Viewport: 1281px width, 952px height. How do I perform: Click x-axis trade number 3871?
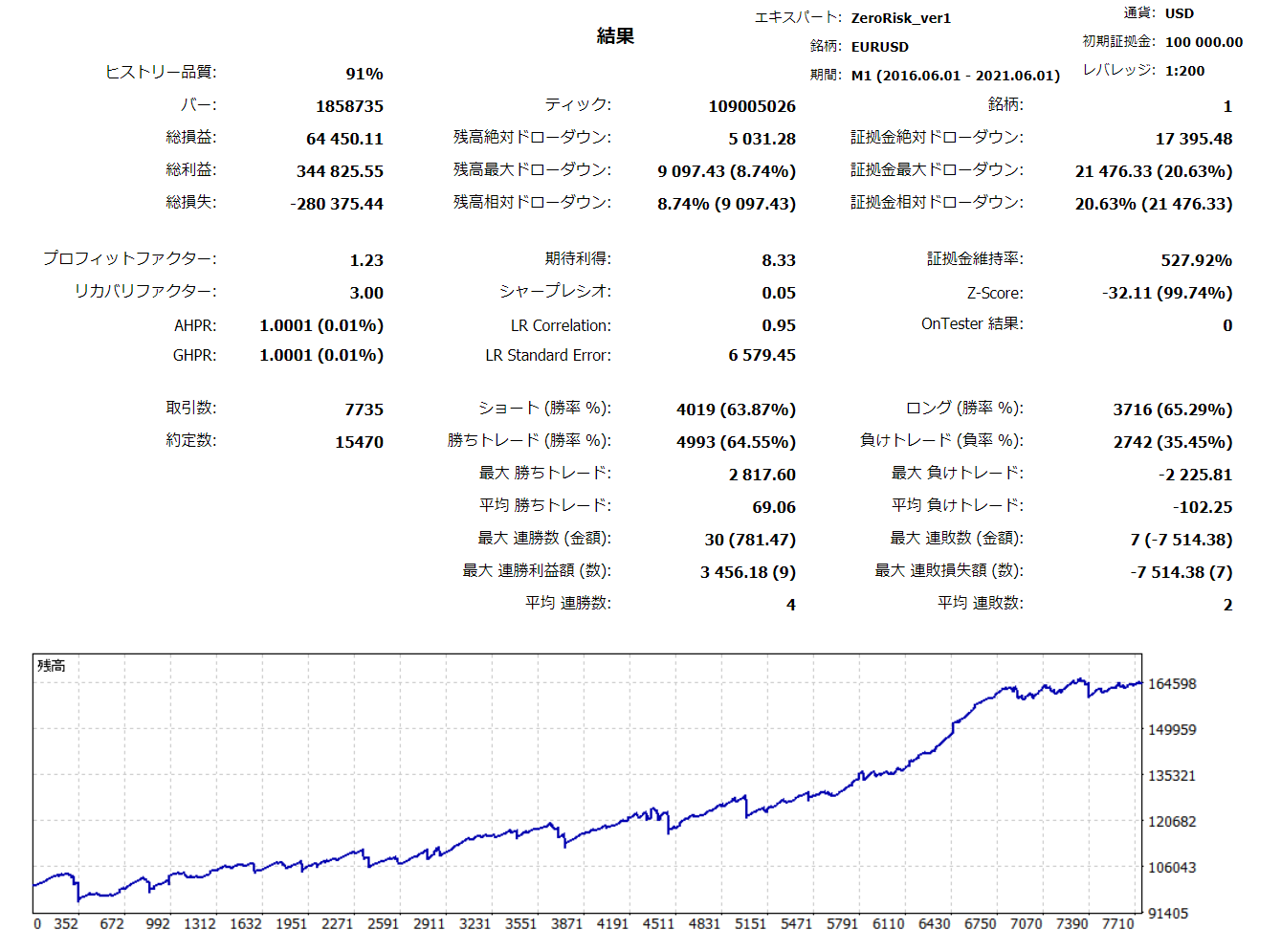click(x=566, y=924)
